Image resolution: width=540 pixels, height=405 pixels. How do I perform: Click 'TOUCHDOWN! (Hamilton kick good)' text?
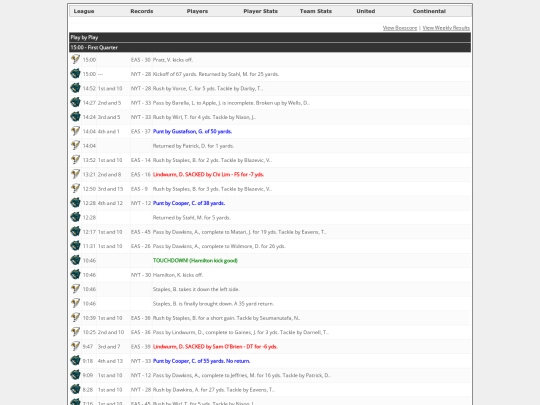tap(195, 261)
